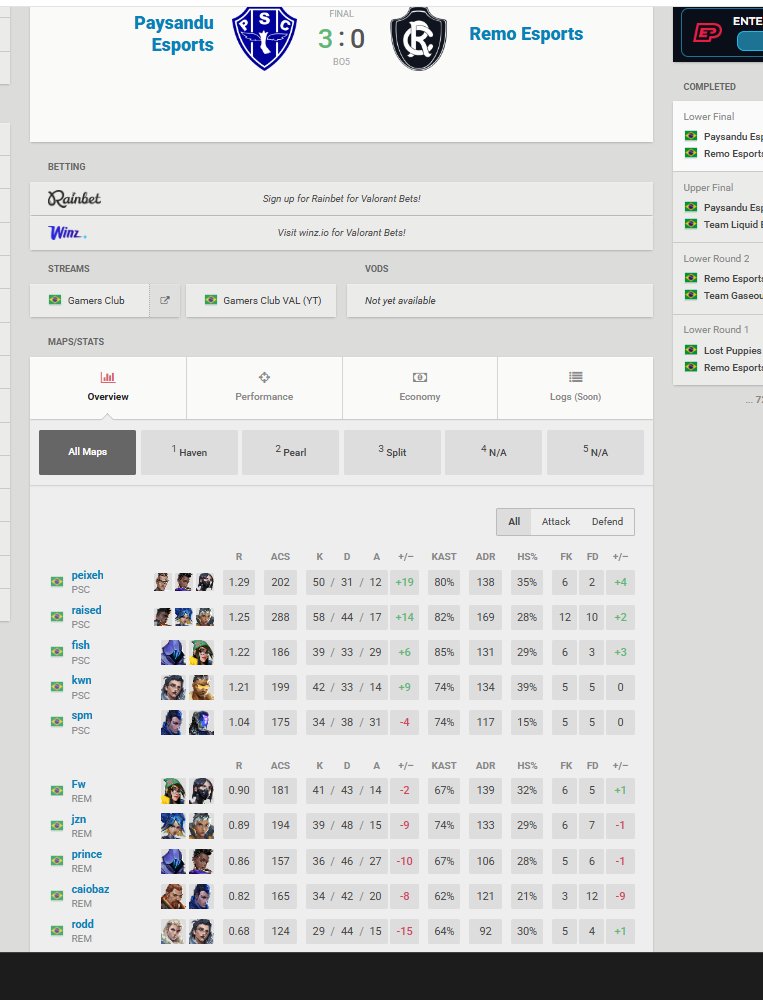
Task: Click the Logs list icon
Action: (575, 377)
